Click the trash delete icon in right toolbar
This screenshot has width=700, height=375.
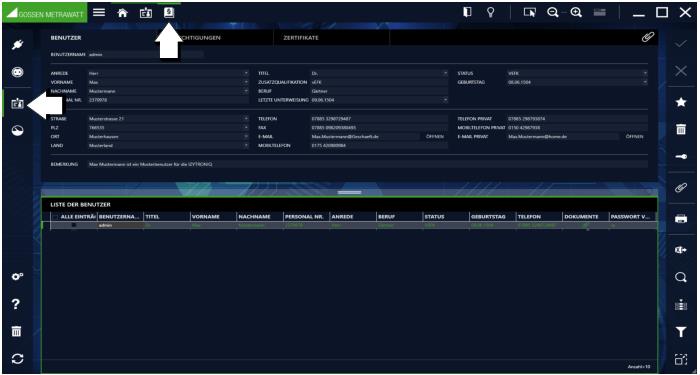(x=680, y=129)
